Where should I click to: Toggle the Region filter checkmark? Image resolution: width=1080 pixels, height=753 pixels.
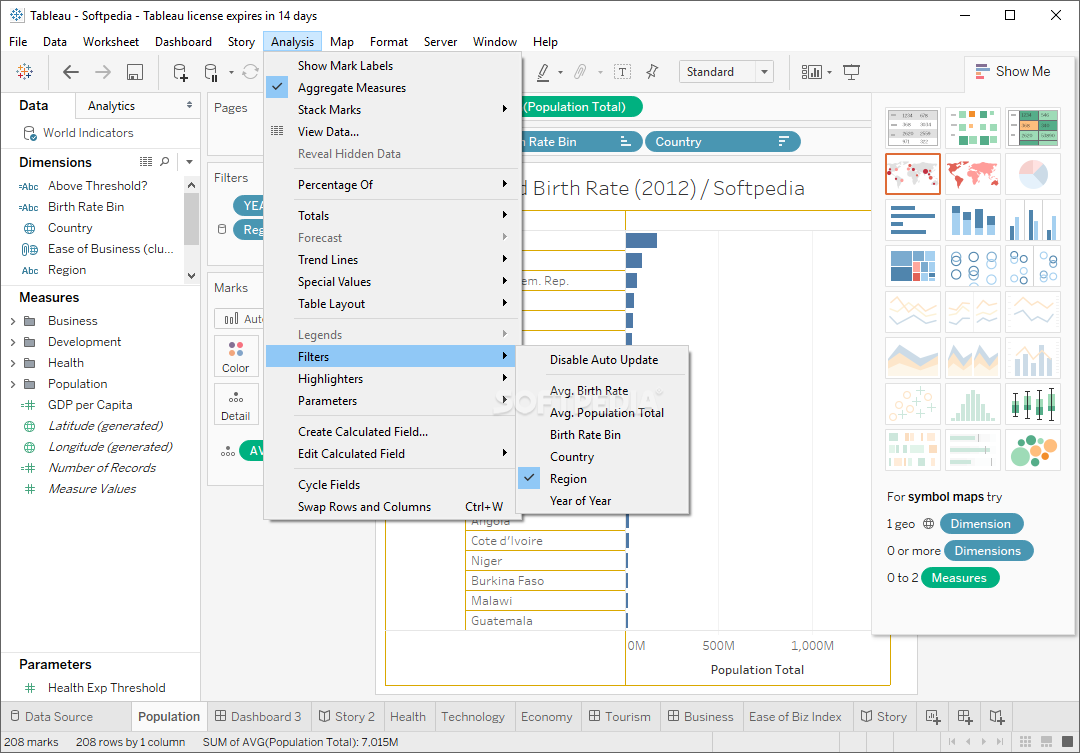pos(603,479)
